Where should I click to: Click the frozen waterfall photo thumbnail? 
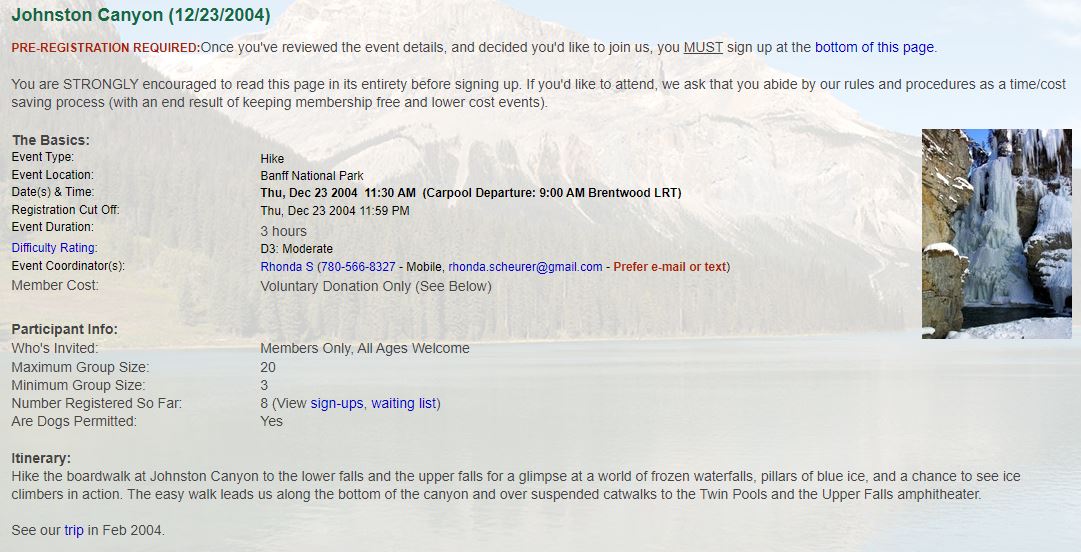997,234
